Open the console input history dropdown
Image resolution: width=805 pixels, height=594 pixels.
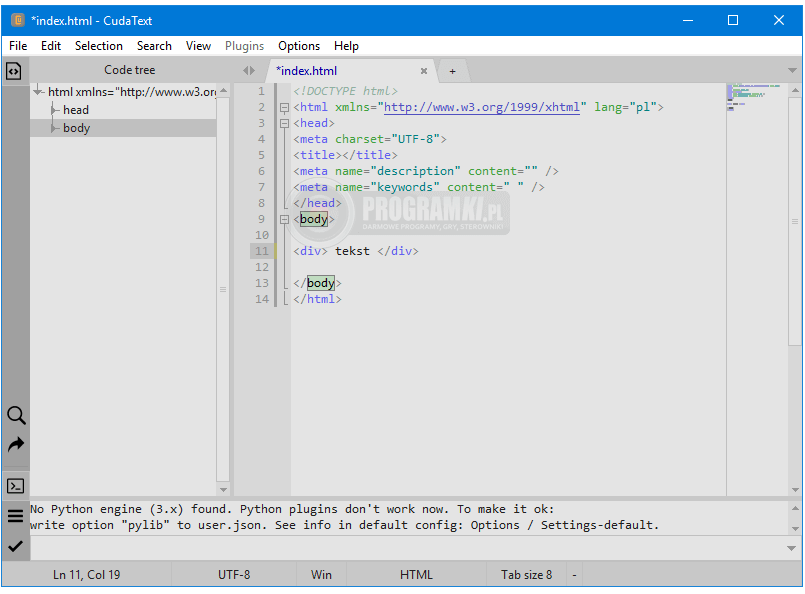tap(791, 548)
